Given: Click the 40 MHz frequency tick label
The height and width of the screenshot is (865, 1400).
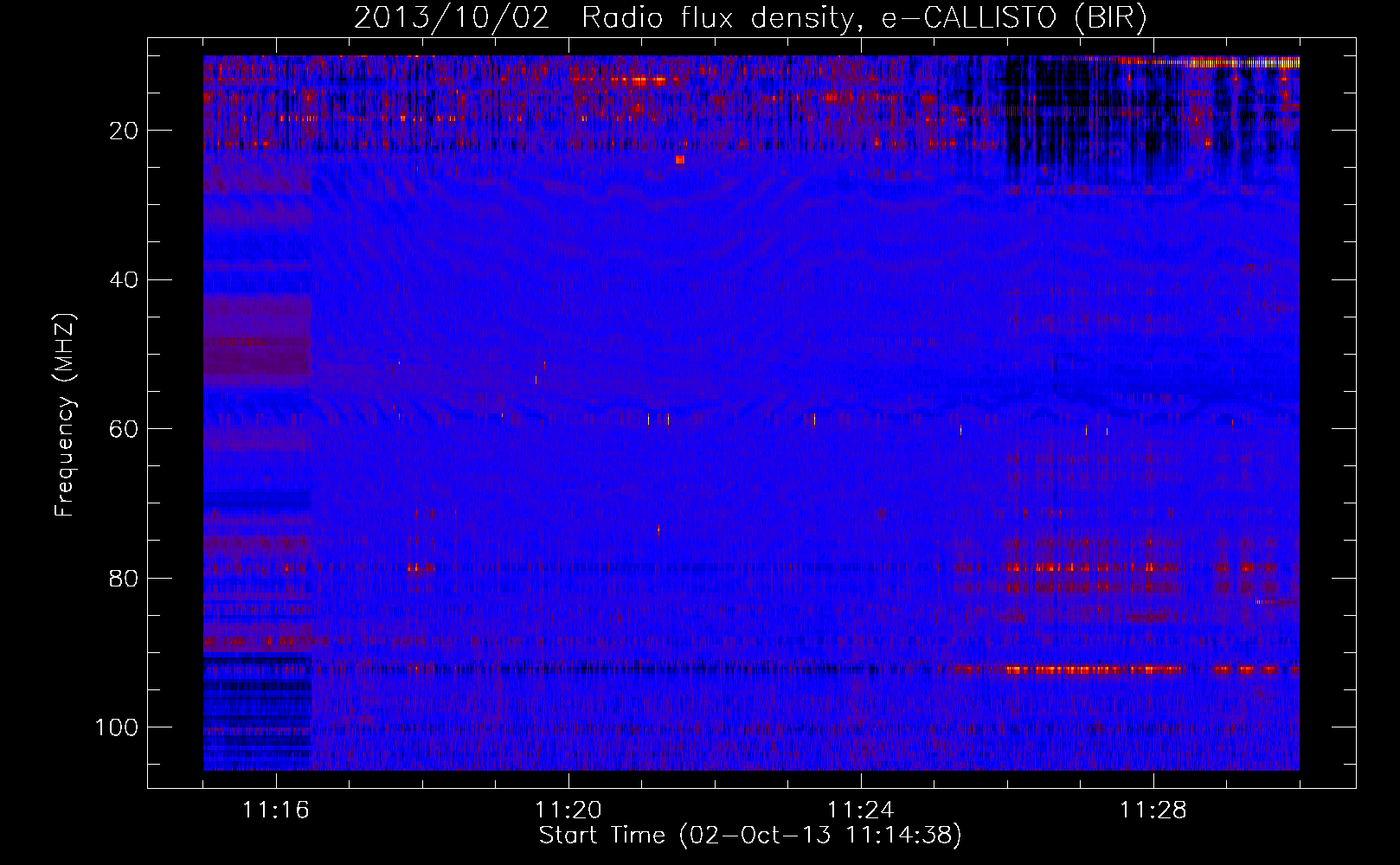Looking at the screenshot, I should point(124,280).
